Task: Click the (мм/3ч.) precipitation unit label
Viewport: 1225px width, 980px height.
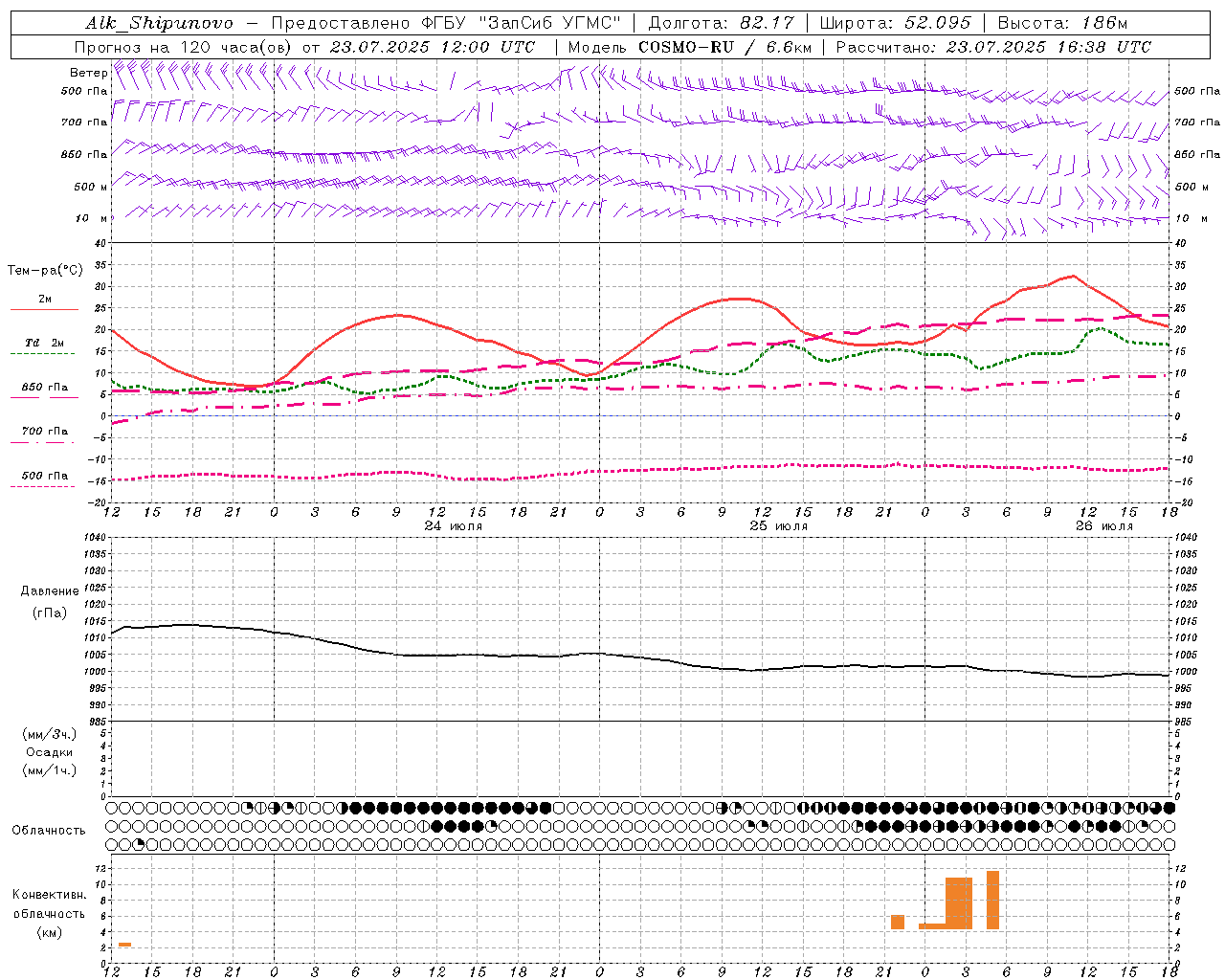Action: [50, 734]
